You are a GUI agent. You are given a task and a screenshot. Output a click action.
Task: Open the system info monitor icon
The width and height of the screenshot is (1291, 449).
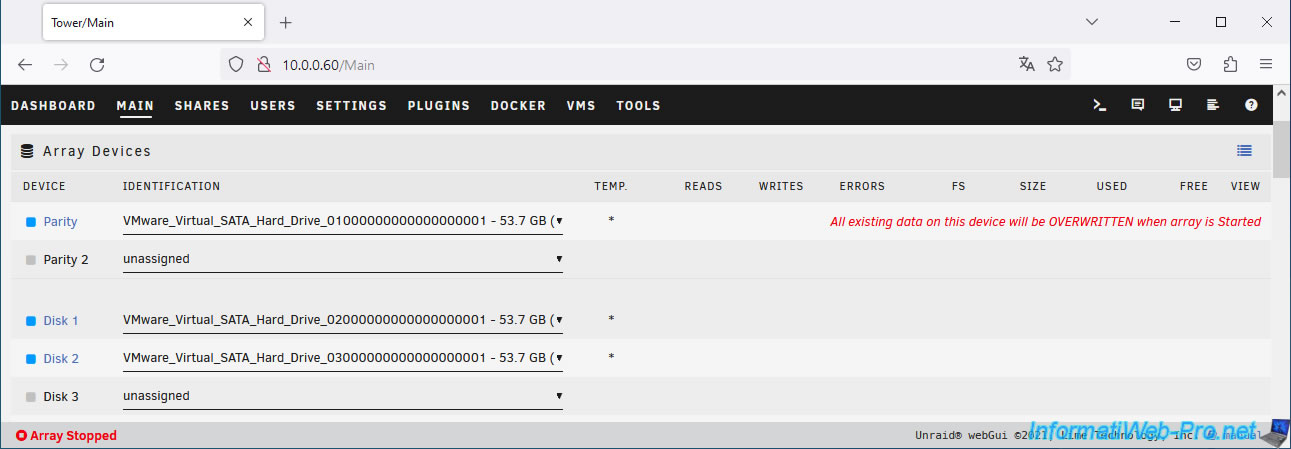(x=1175, y=105)
